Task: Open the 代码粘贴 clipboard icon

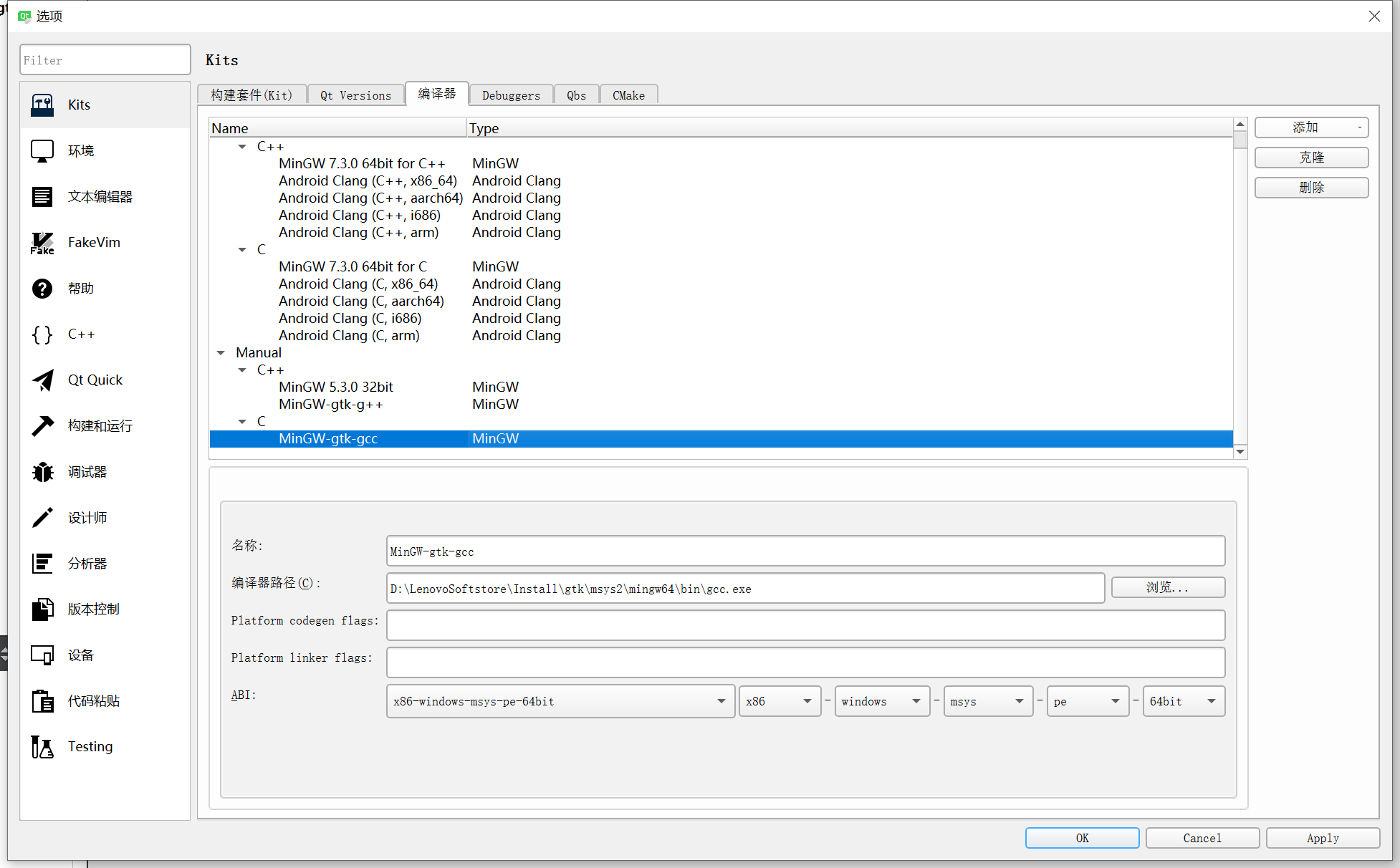Action: pos(42,701)
